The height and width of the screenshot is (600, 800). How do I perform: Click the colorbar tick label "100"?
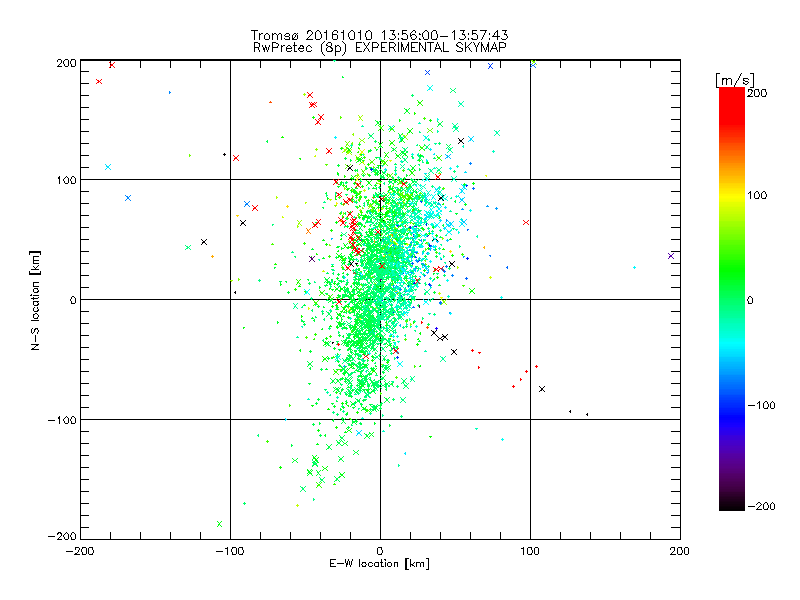(x=758, y=195)
